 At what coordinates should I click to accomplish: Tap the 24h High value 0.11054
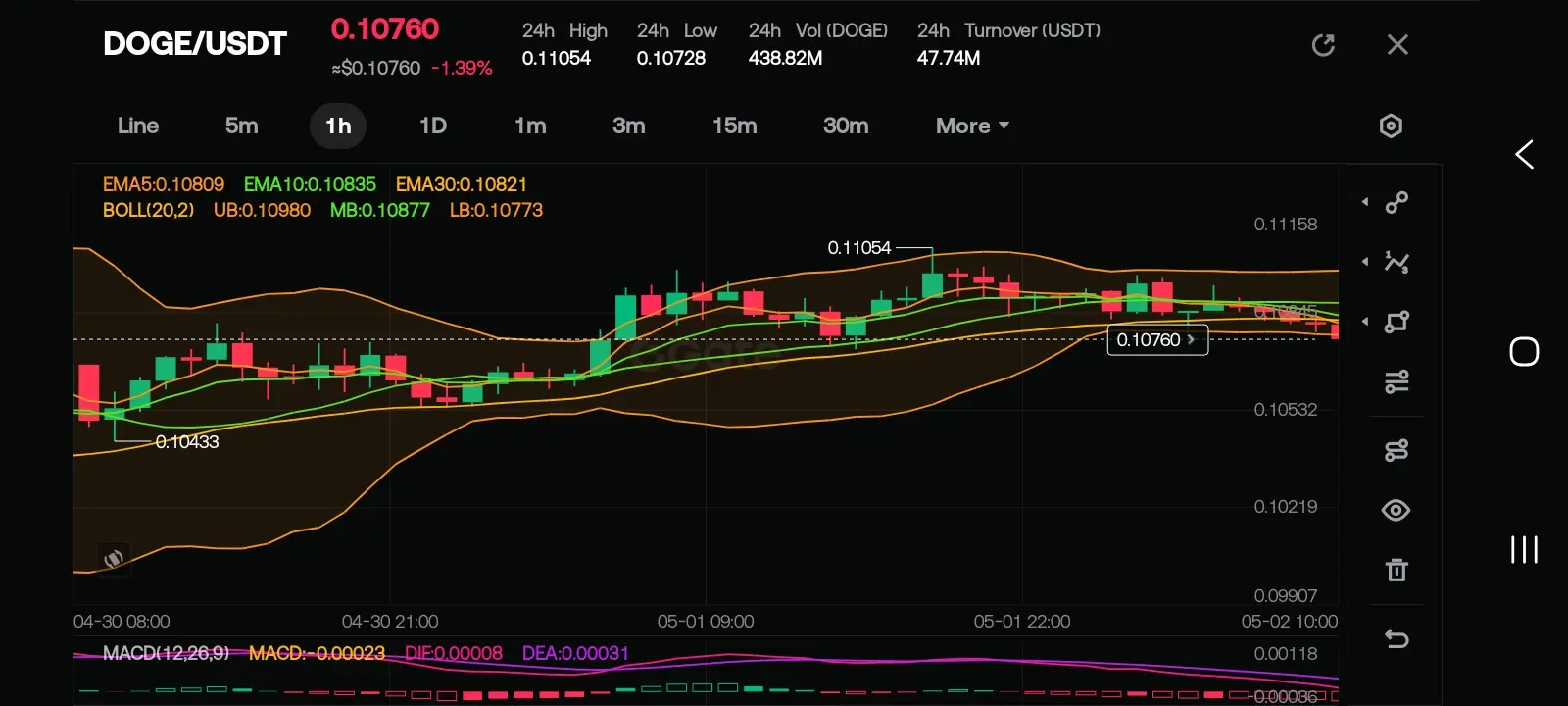(x=557, y=58)
